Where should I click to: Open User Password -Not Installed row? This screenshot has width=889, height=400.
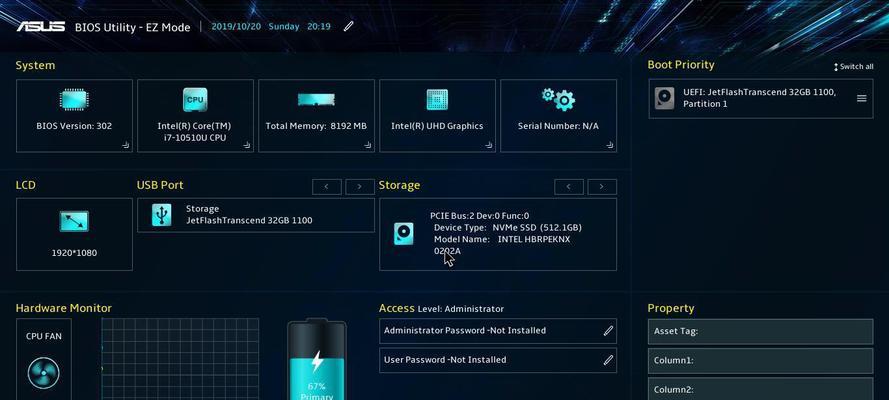[498, 359]
